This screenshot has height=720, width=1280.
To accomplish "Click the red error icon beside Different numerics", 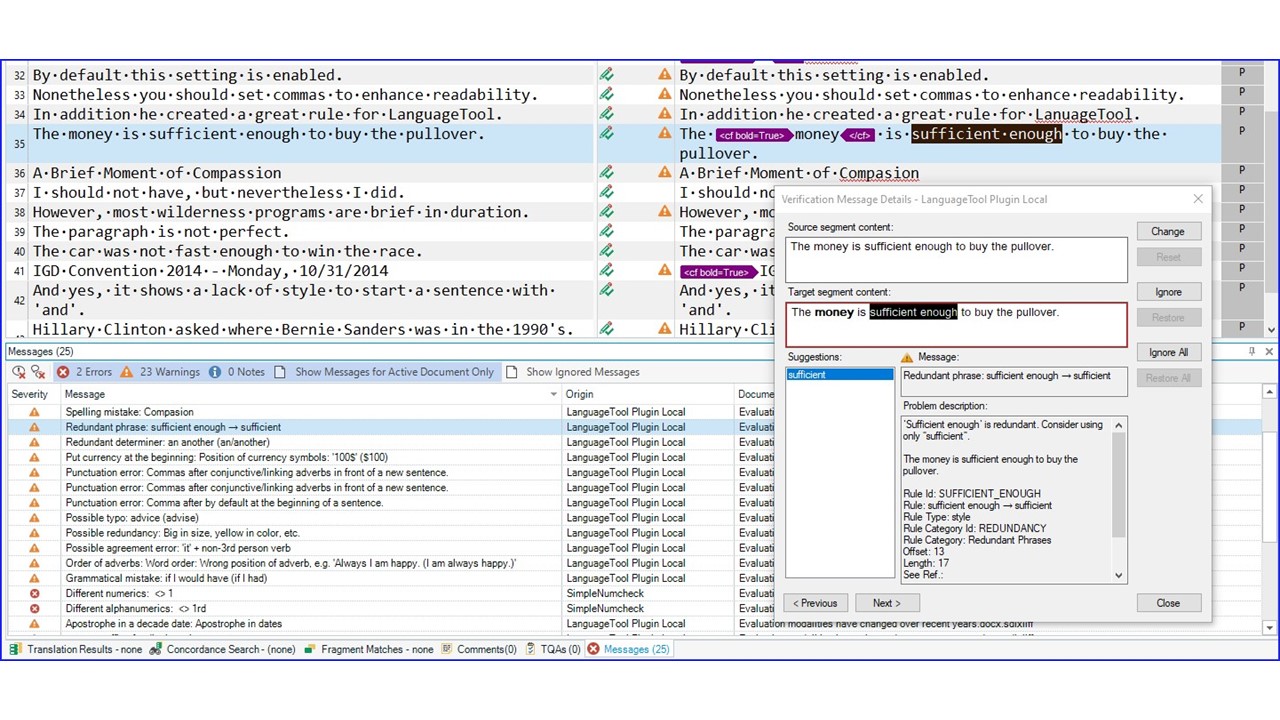I will tap(34, 593).
